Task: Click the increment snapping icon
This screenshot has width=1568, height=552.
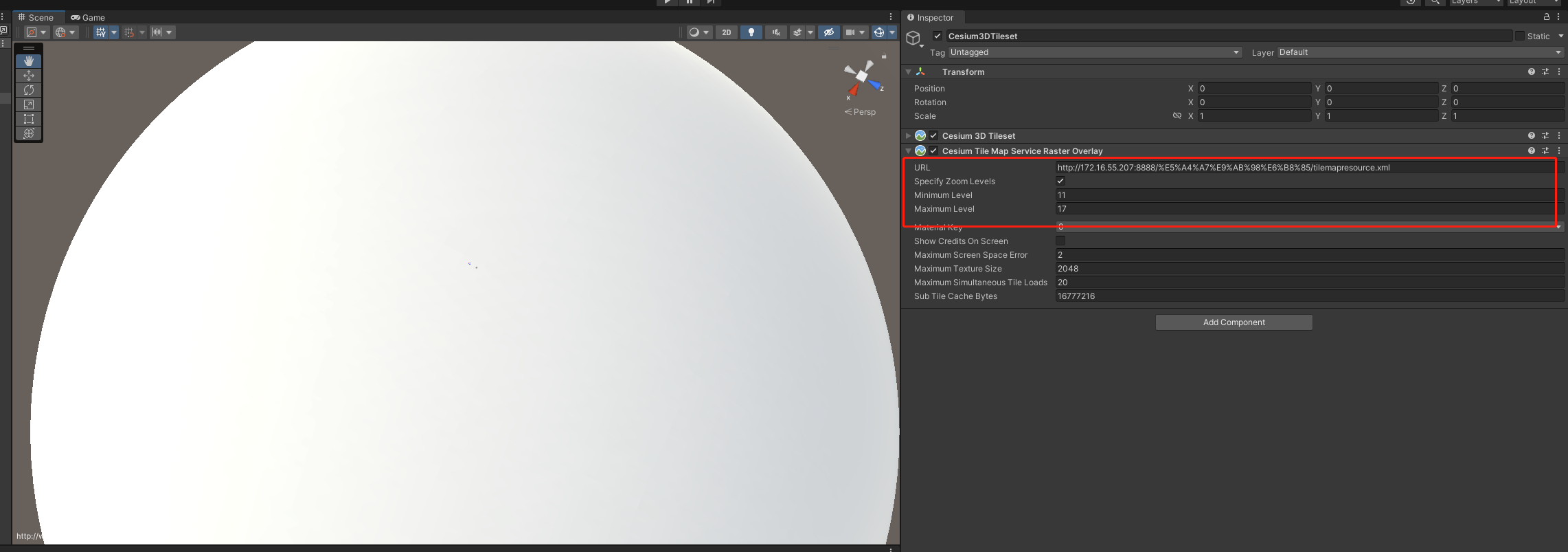Action: [157, 32]
